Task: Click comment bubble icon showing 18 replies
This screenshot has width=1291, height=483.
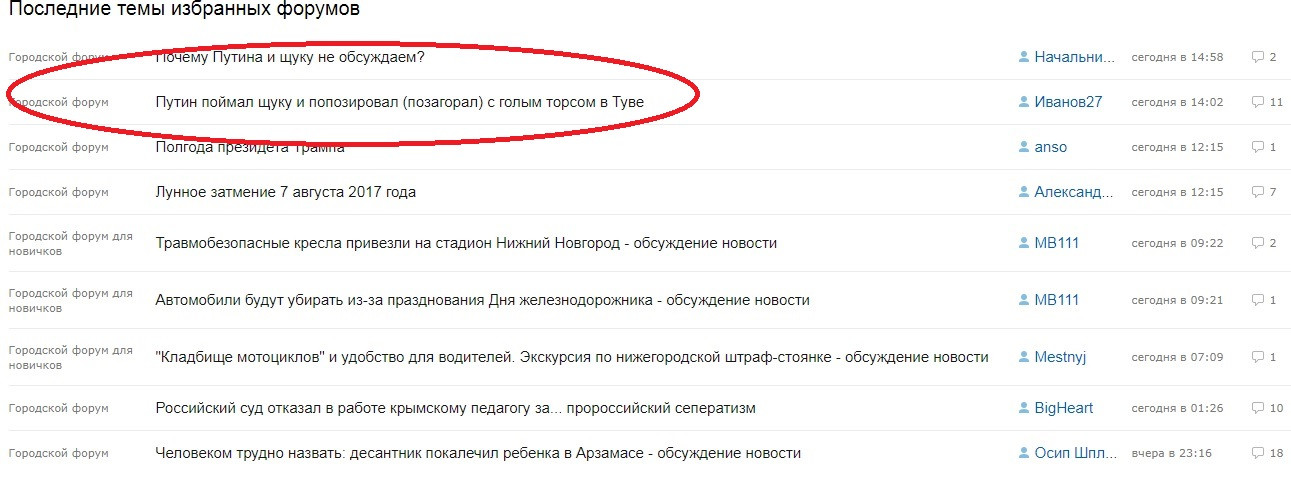Action: click(x=1258, y=453)
